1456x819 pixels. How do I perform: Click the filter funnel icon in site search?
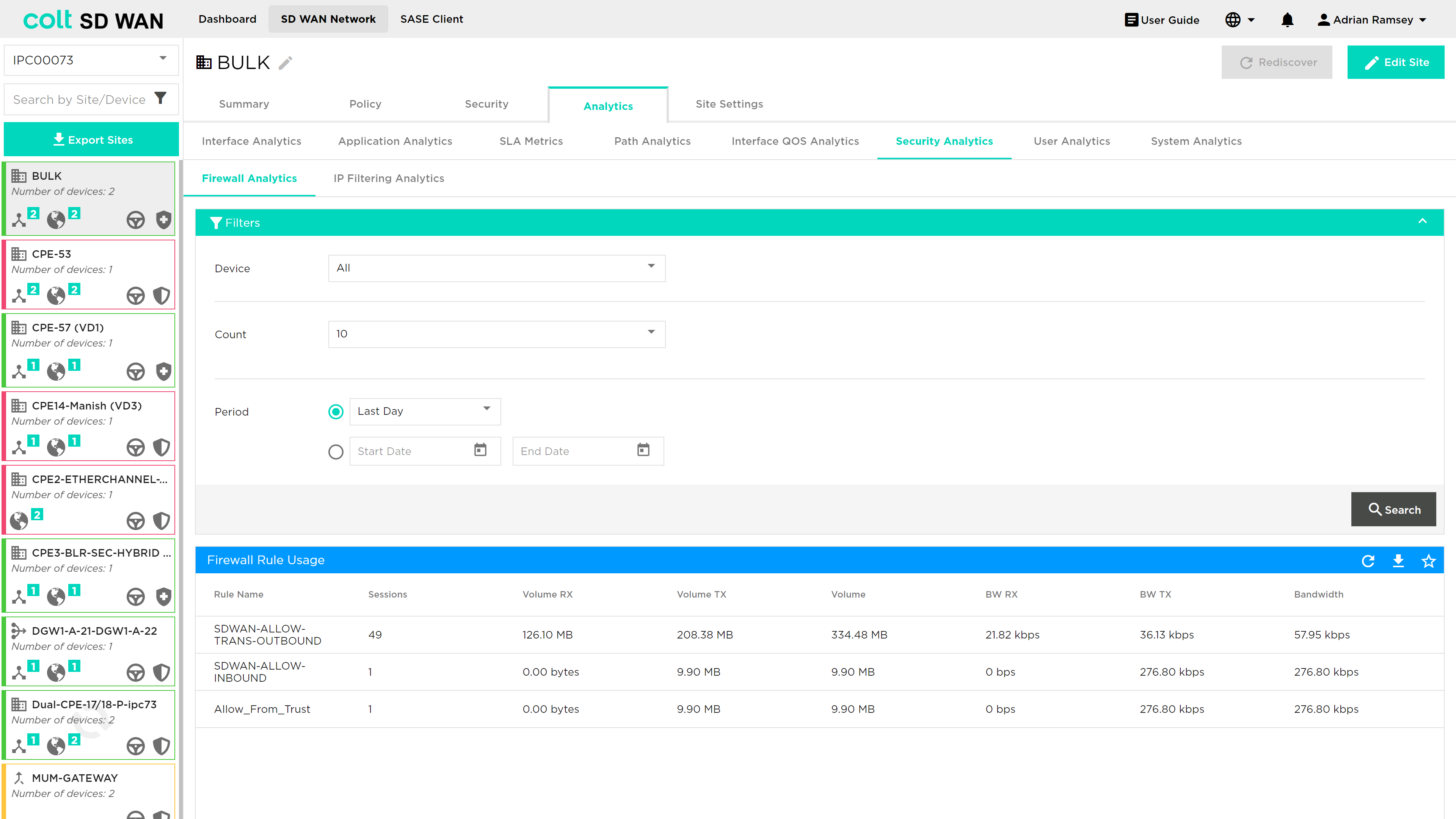coord(160,98)
